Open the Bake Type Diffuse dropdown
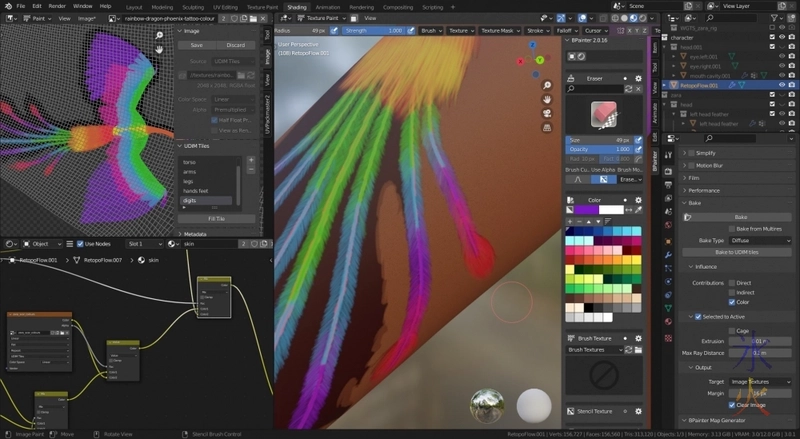Screen dimensions: 800x439 click(759, 240)
